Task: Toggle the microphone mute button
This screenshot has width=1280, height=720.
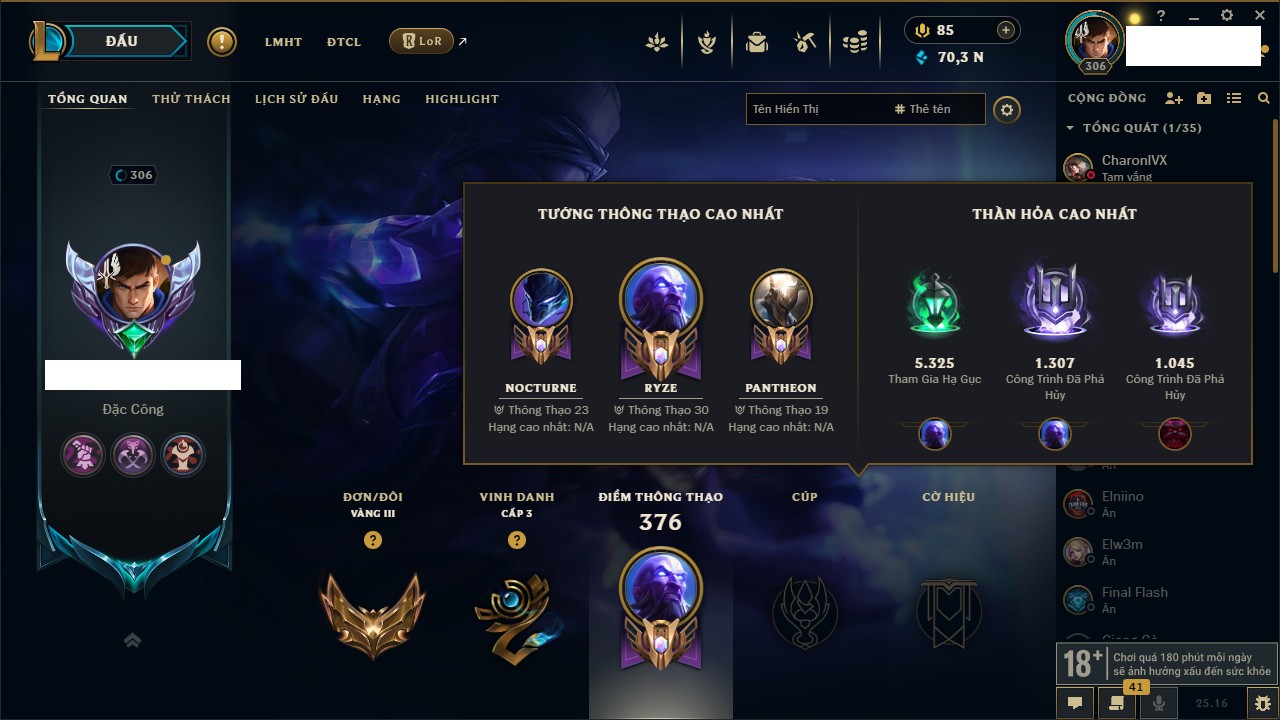Action: pos(1160,703)
